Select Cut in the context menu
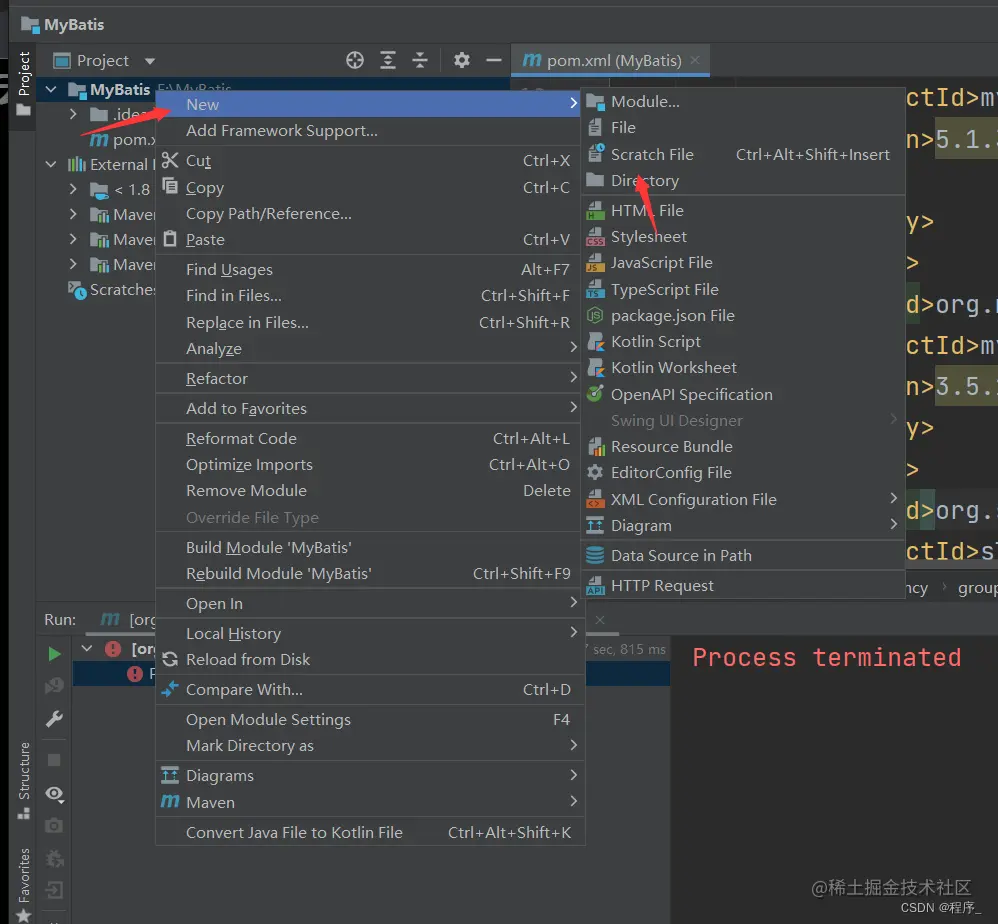Viewport: 998px width, 924px height. pos(369,160)
